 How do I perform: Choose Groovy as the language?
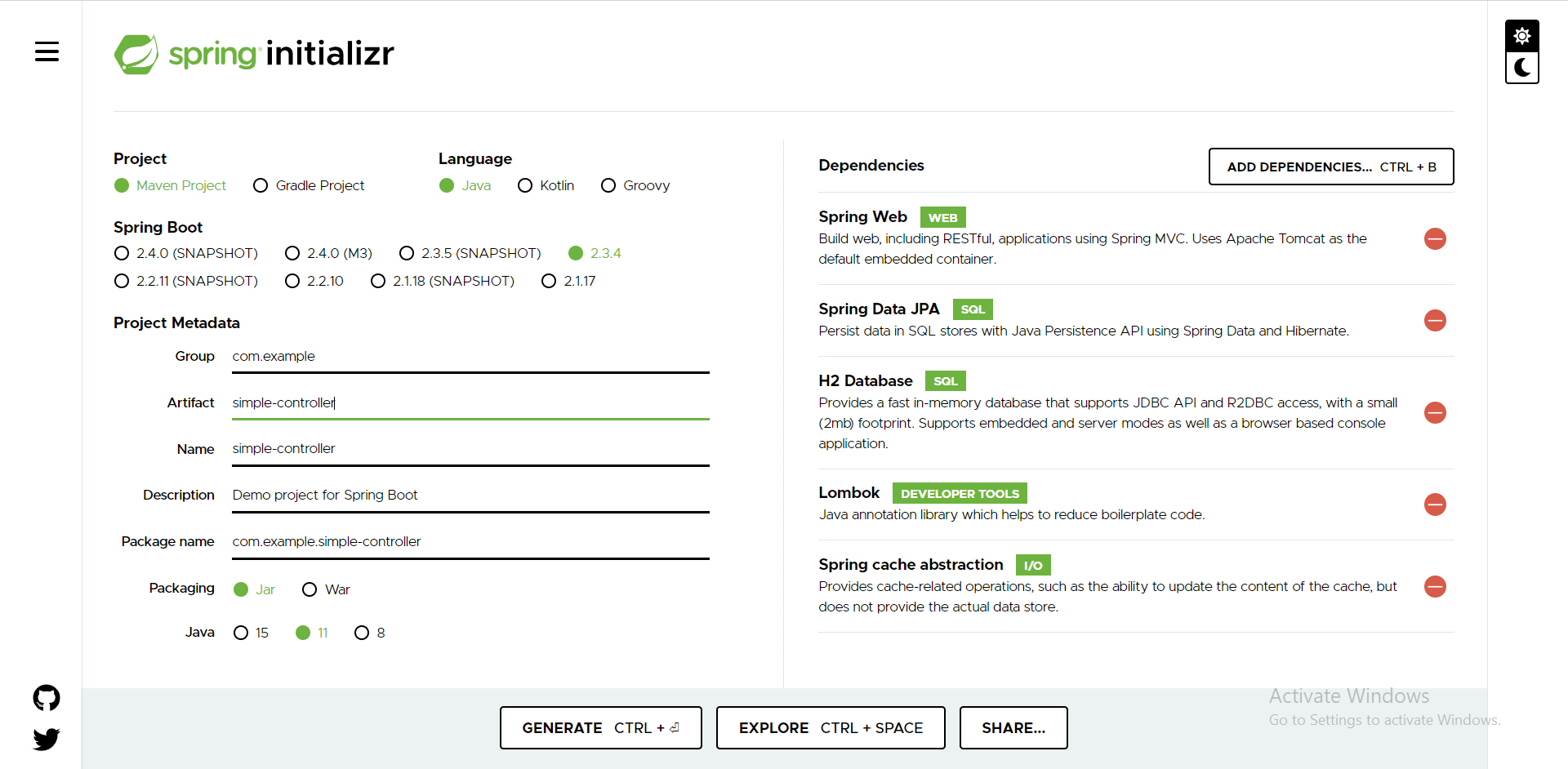pyautogui.click(x=635, y=185)
